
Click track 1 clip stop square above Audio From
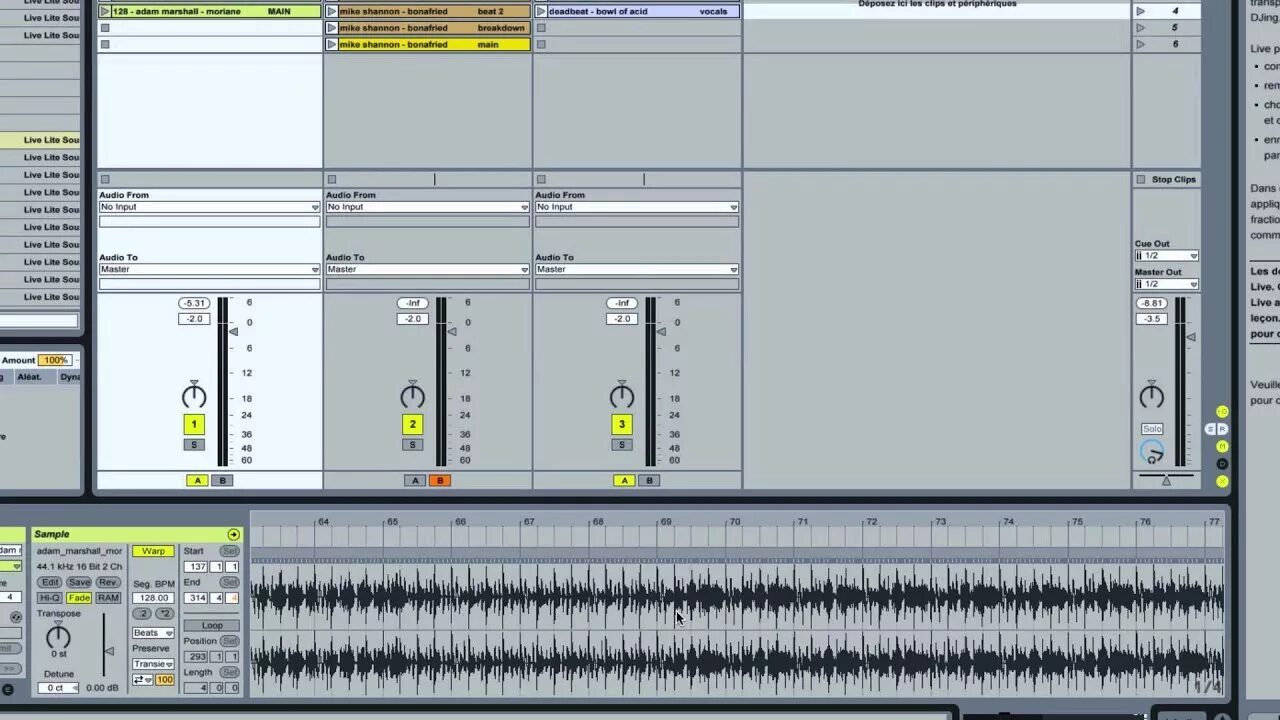[105, 180]
